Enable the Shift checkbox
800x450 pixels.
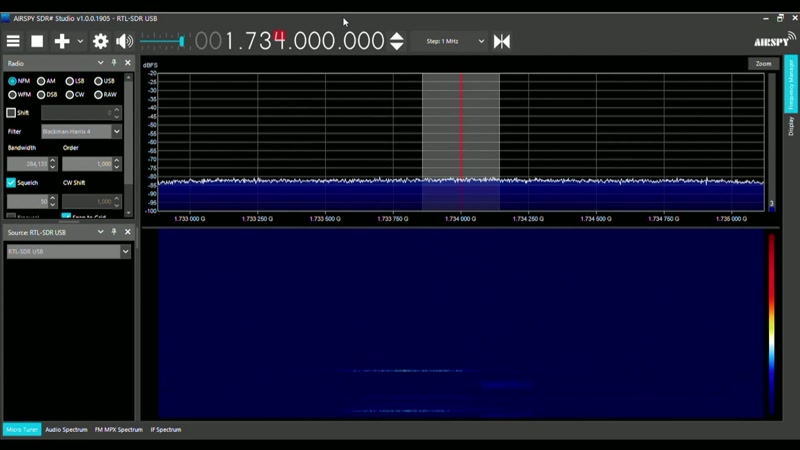click(x=11, y=113)
